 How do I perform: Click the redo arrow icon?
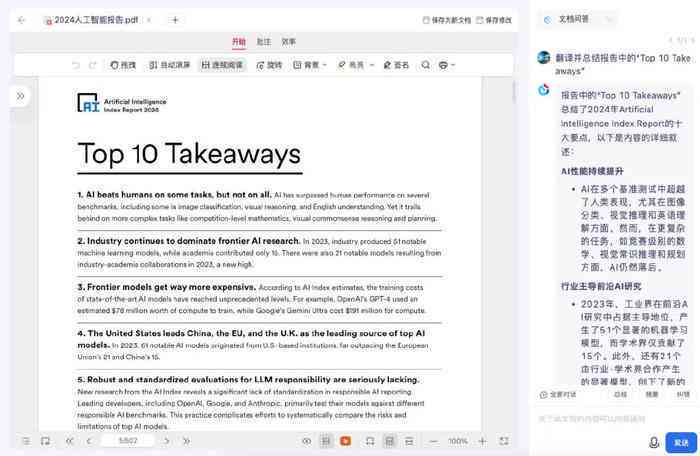[x=92, y=65]
